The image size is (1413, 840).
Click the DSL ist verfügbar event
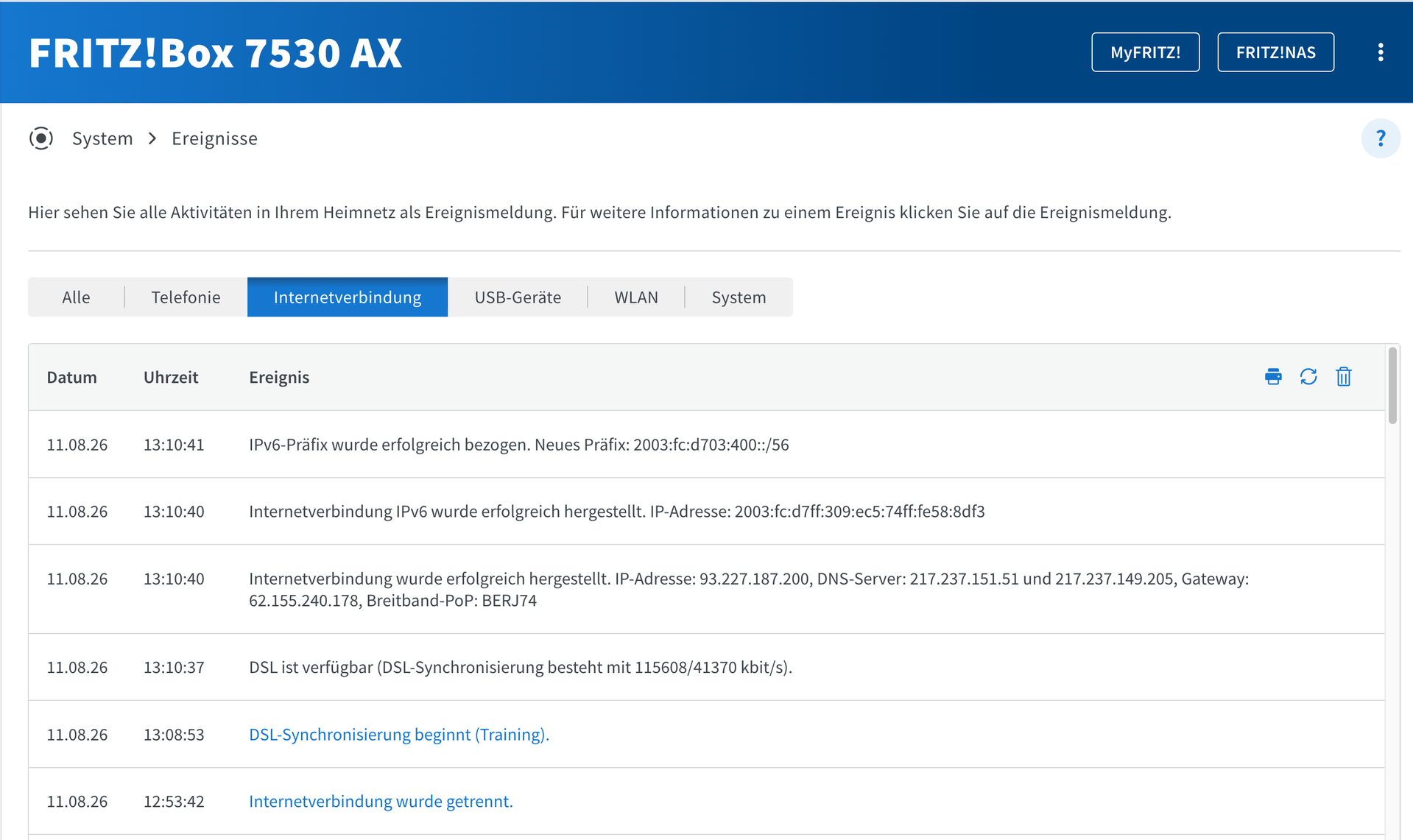(521, 667)
